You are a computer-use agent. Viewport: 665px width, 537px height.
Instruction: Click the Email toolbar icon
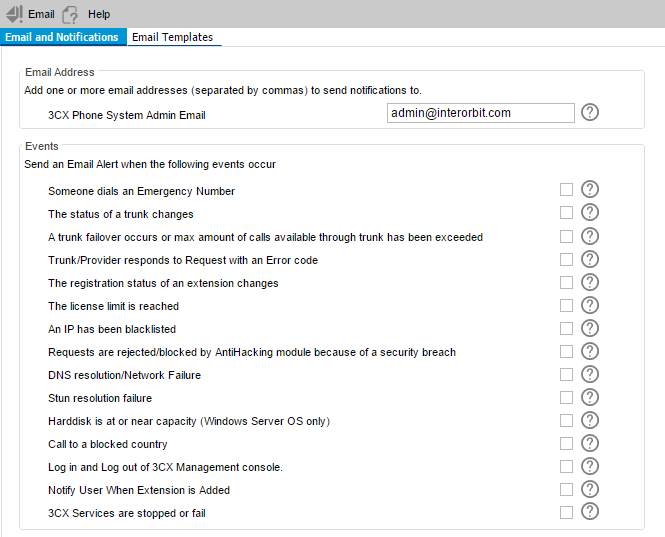click(14, 14)
